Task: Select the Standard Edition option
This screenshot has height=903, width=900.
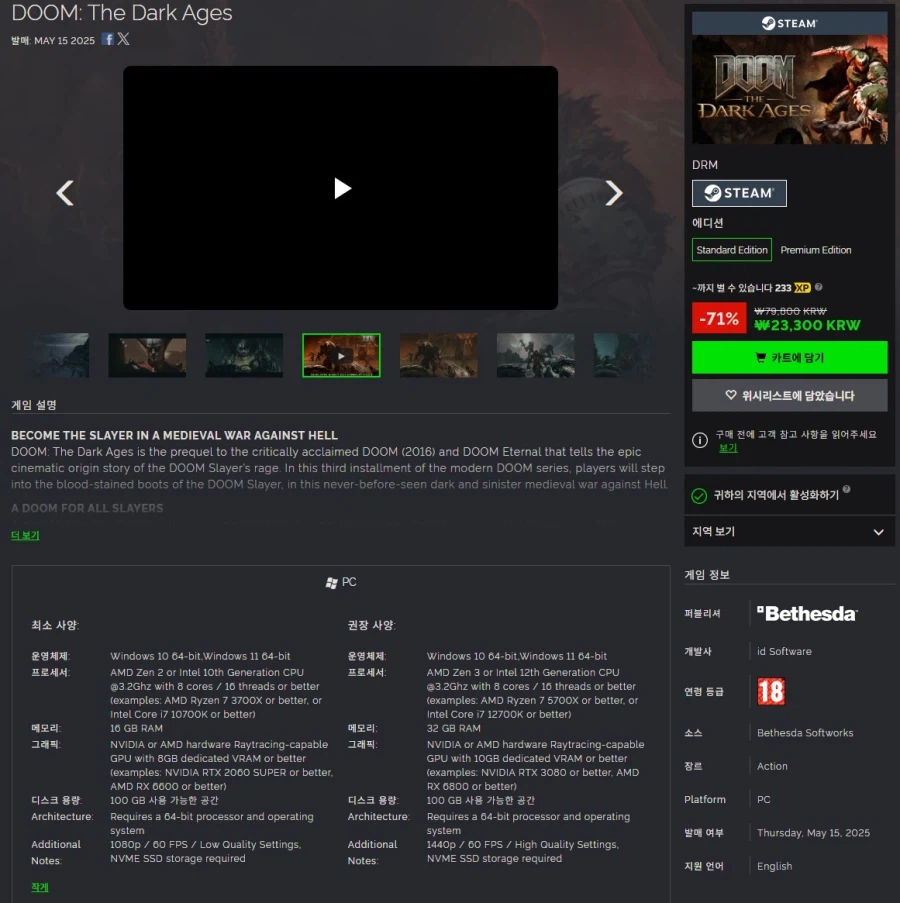Action: pyautogui.click(x=731, y=250)
